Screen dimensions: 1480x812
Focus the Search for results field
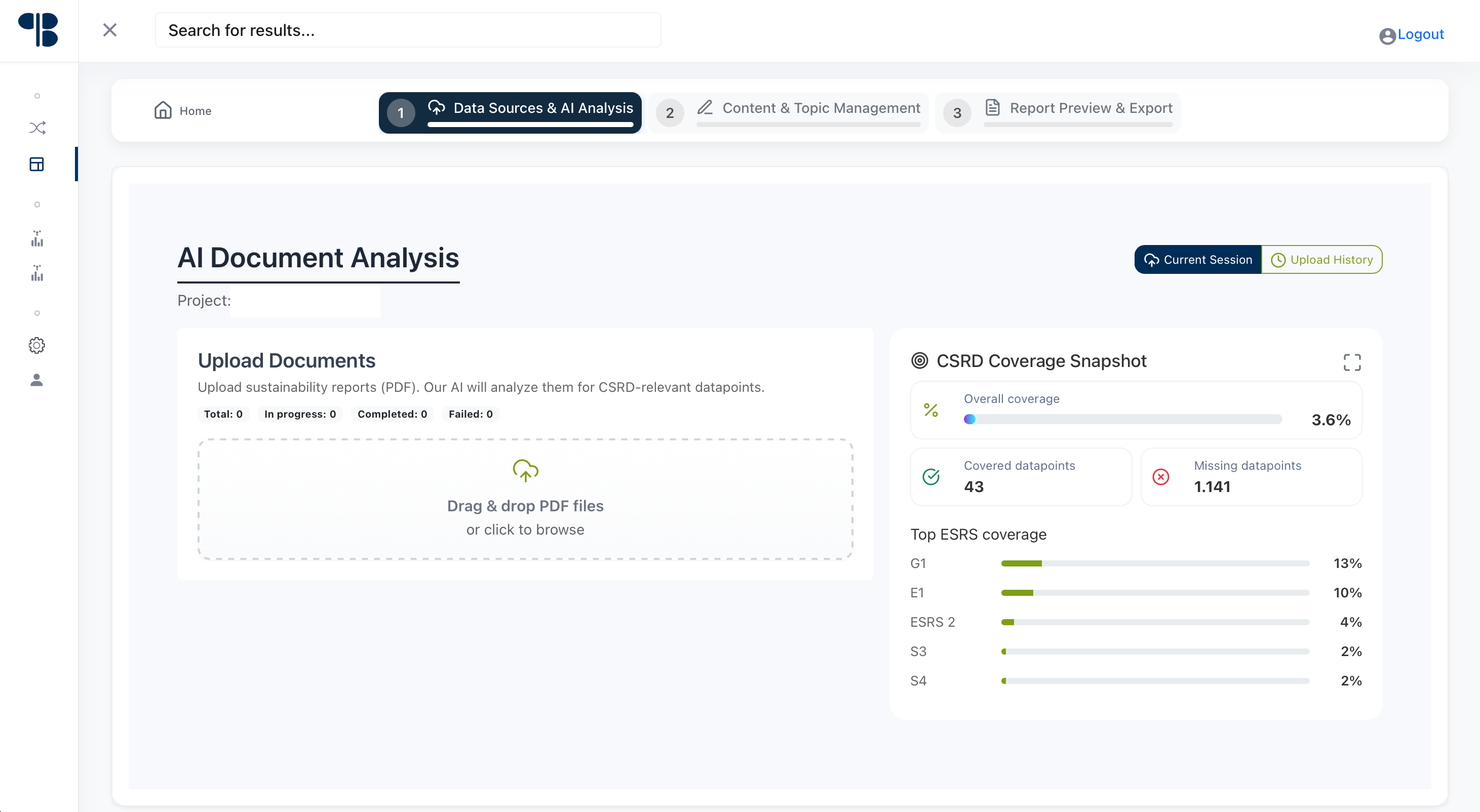click(408, 30)
